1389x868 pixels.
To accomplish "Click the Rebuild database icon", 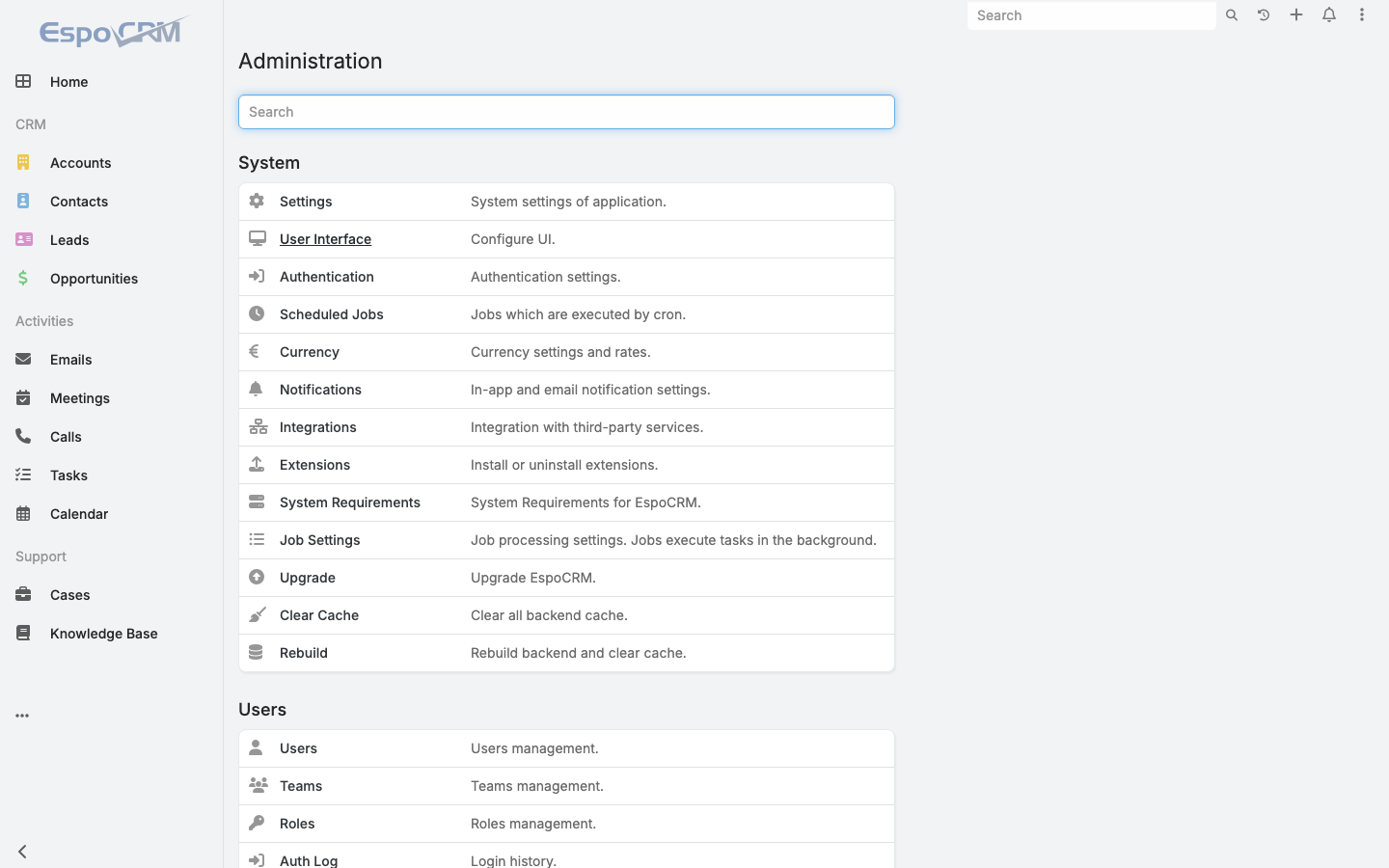I will pos(256,652).
